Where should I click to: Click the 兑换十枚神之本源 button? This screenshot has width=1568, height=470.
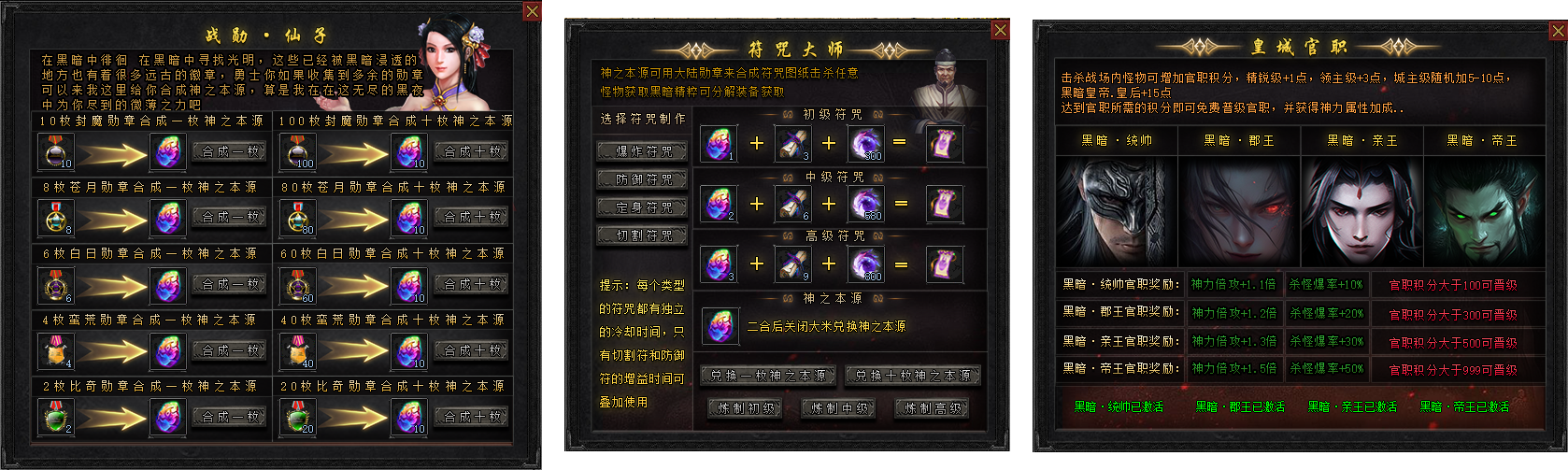coord(913,376)
